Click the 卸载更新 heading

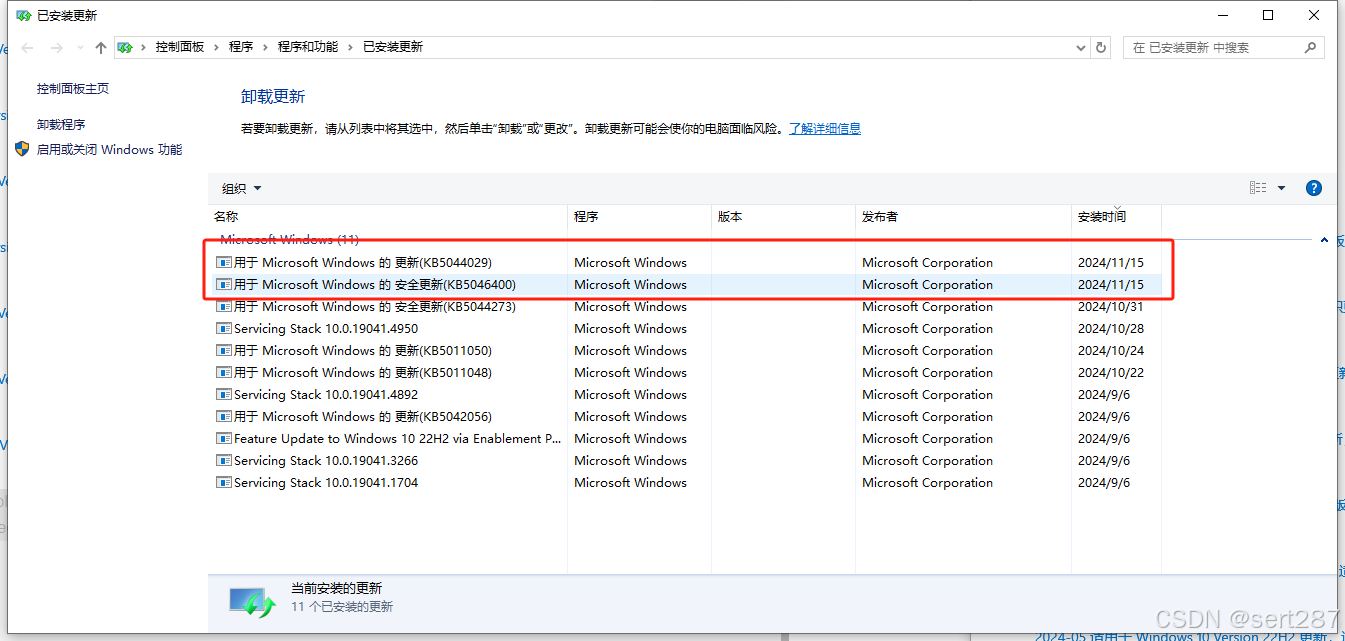click(x=273, y=97)
